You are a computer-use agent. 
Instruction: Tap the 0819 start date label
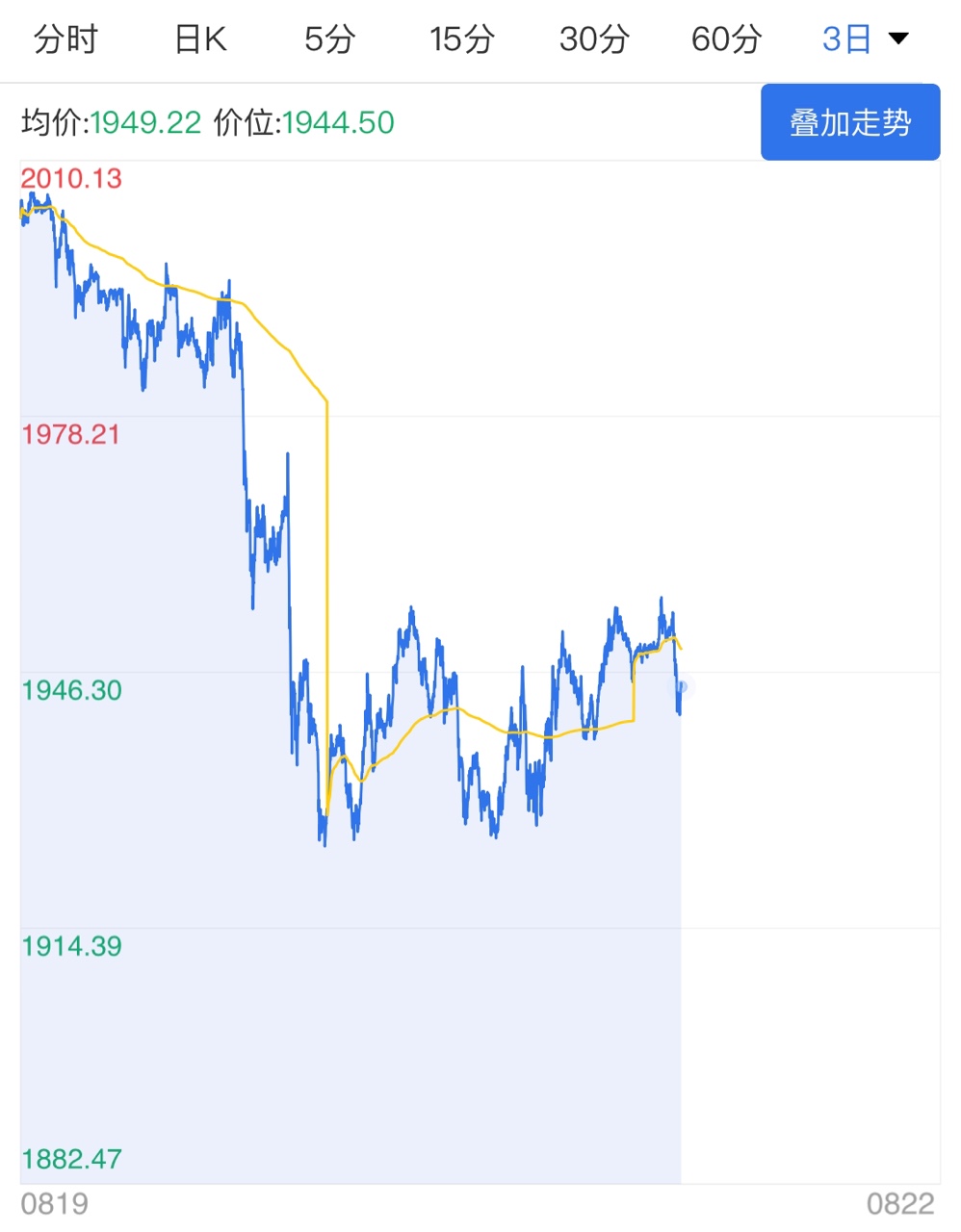[54, 1204]
